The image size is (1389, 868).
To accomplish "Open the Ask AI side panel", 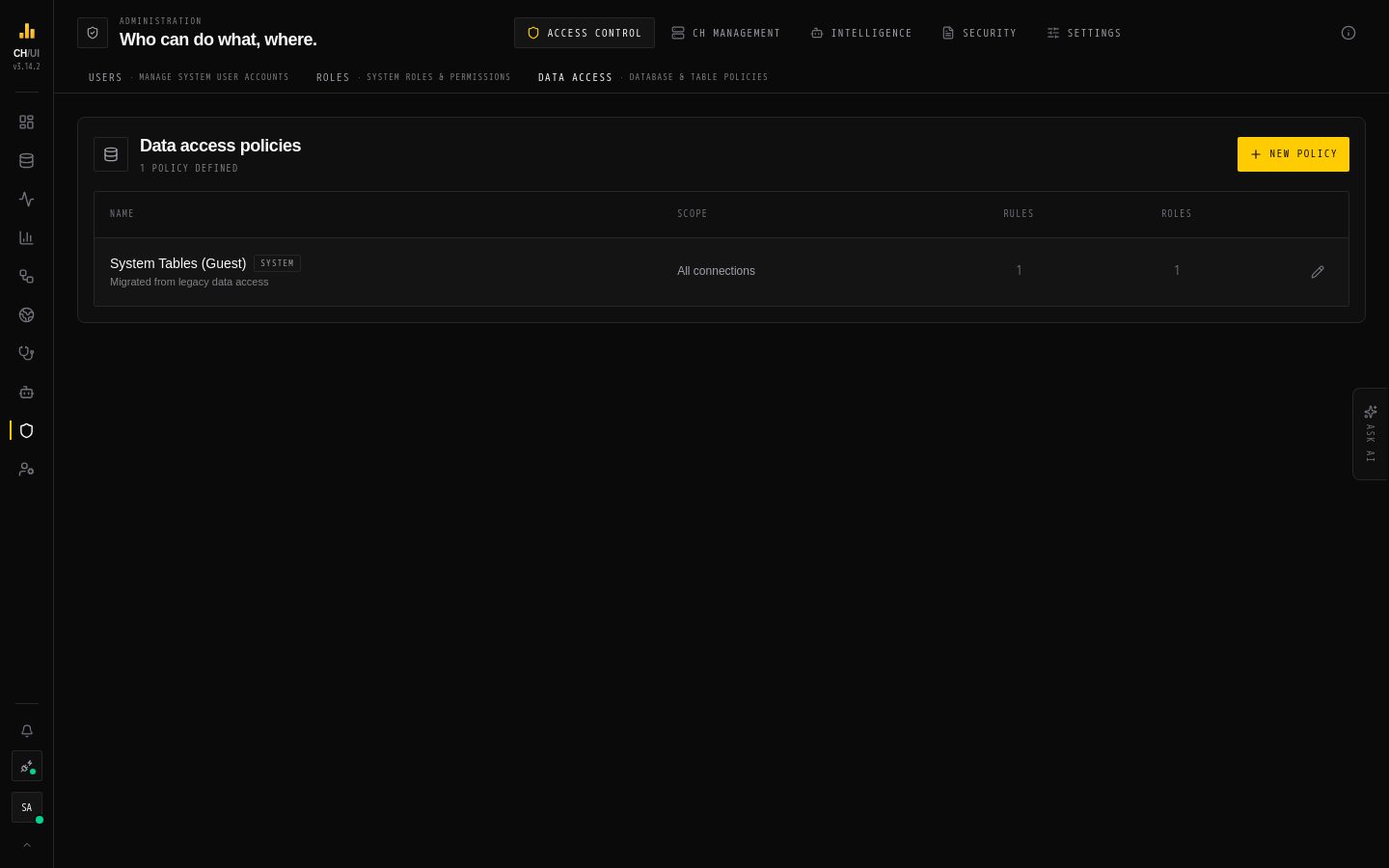I will (1371, 434).
